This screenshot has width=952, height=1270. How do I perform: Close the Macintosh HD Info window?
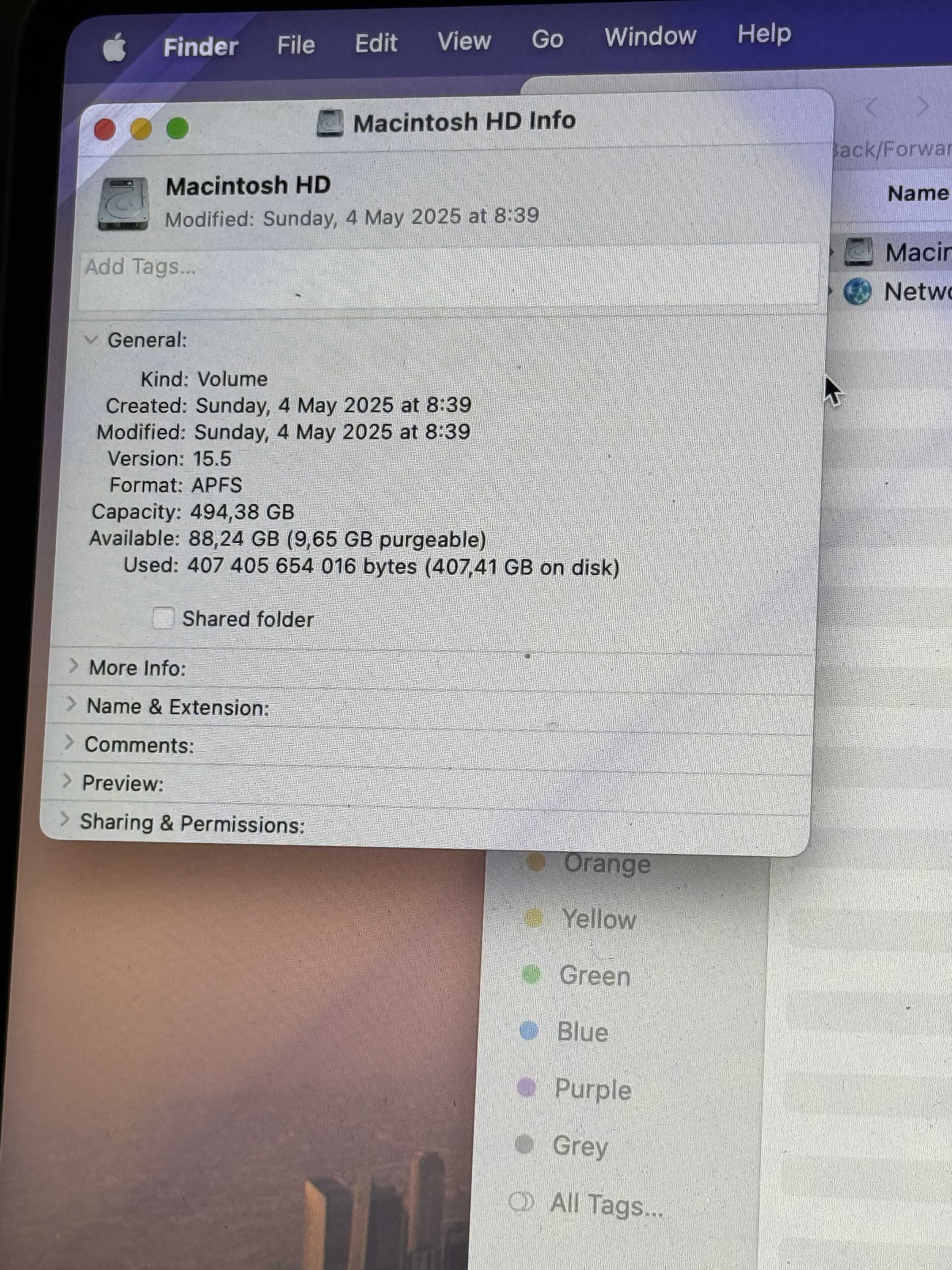pyautogui.click(x=105, y=130)
